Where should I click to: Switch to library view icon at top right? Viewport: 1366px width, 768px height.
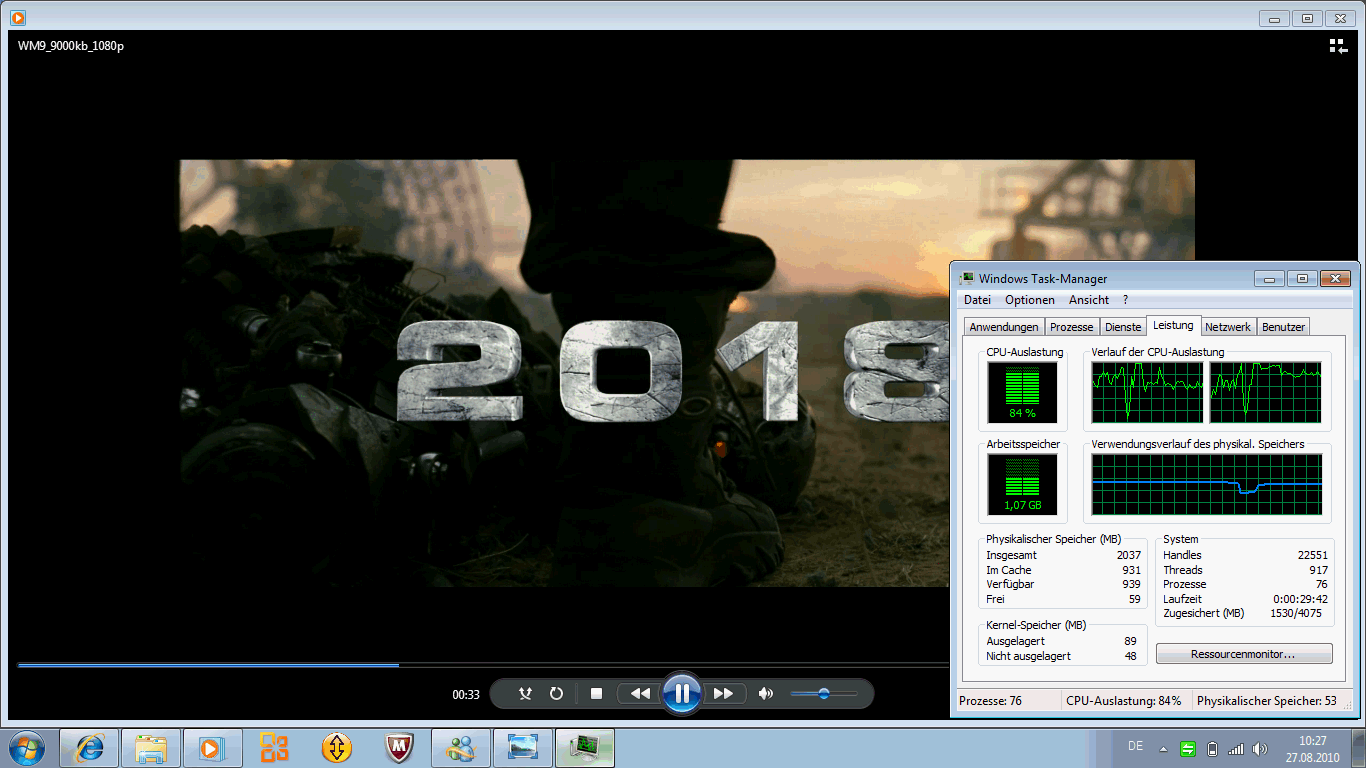coord(1338,46)
